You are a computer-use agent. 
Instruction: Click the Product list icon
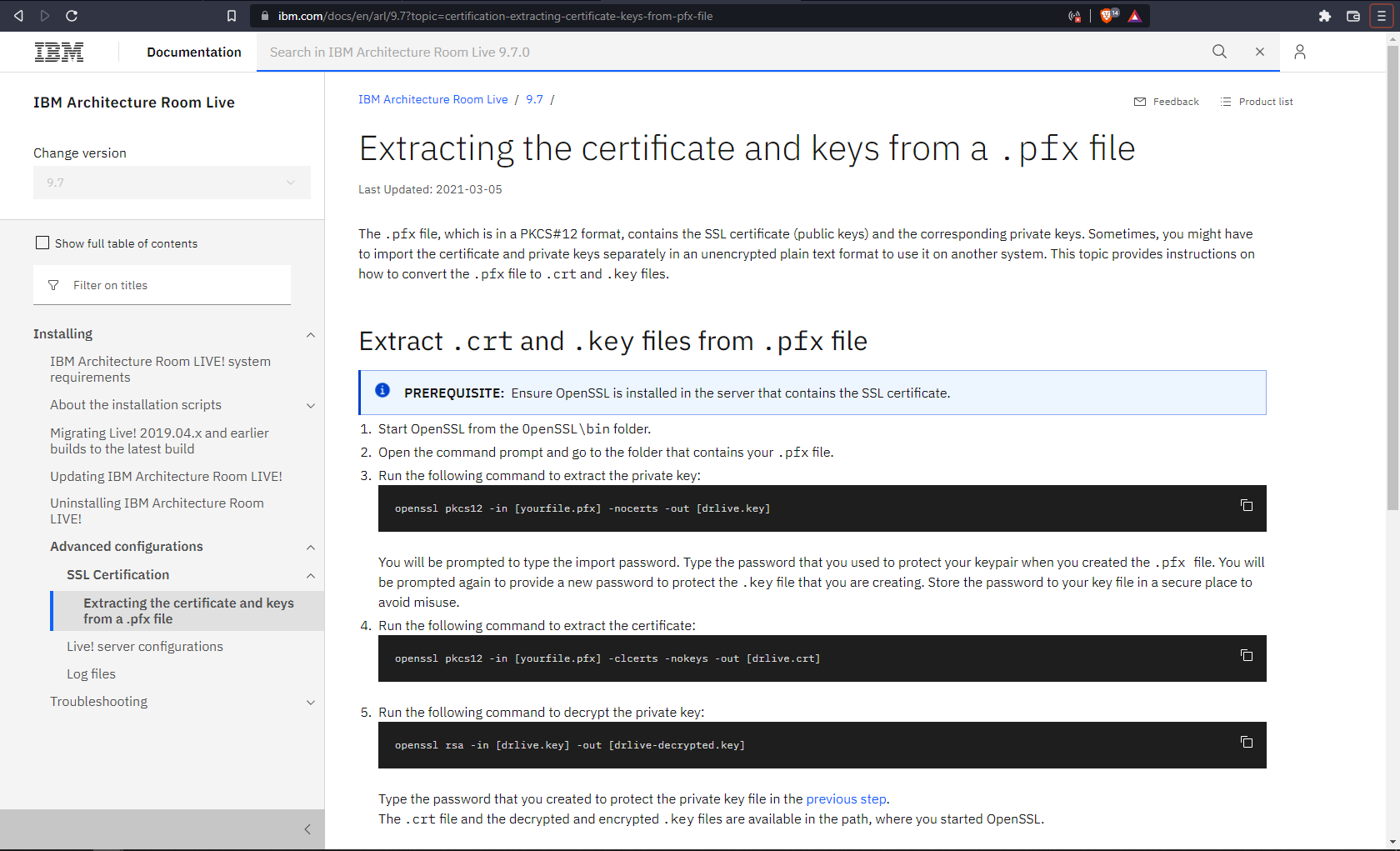pyautogui.click(x=1226, y=101)
